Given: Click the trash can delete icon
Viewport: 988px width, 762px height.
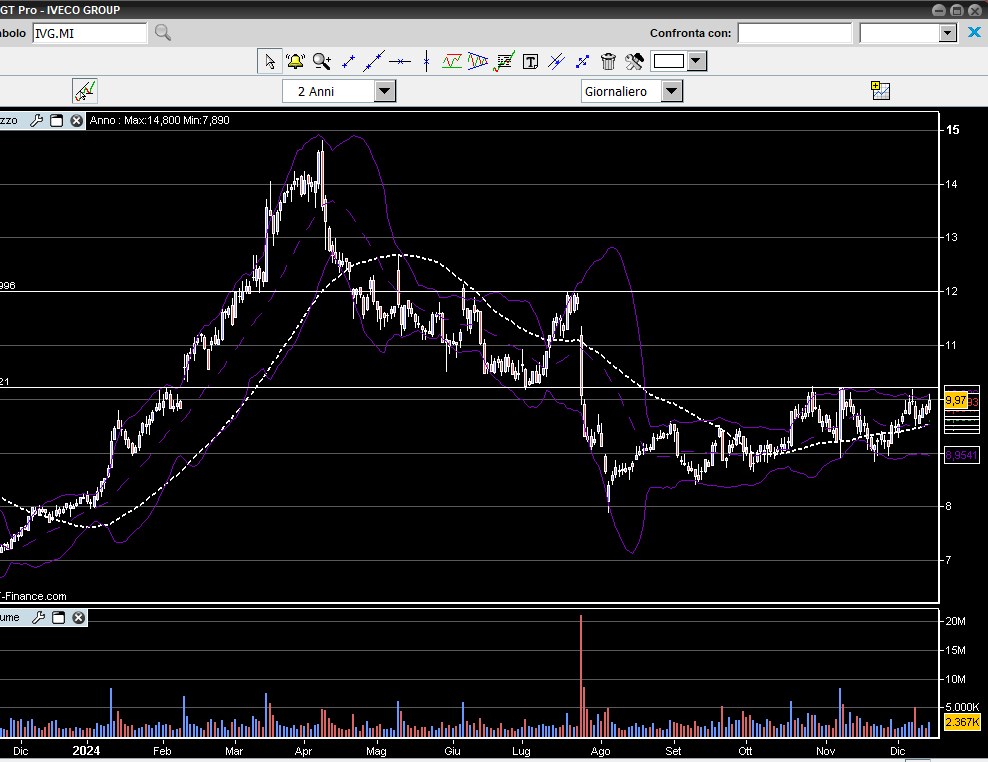Looking at the screenshot, I should point(608,61).
